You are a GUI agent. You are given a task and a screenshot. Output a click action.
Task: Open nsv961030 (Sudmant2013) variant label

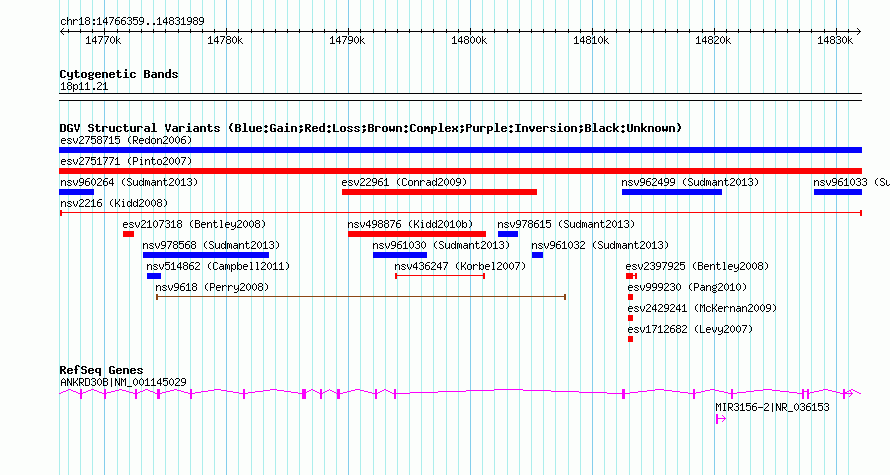(441, 245)
